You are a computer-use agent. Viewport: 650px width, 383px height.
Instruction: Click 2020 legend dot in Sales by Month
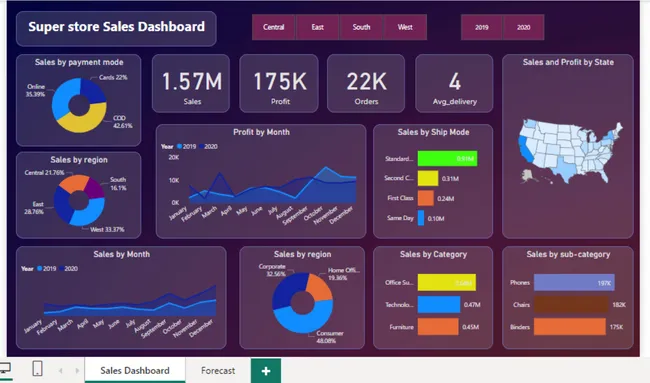tap(62, 269)
